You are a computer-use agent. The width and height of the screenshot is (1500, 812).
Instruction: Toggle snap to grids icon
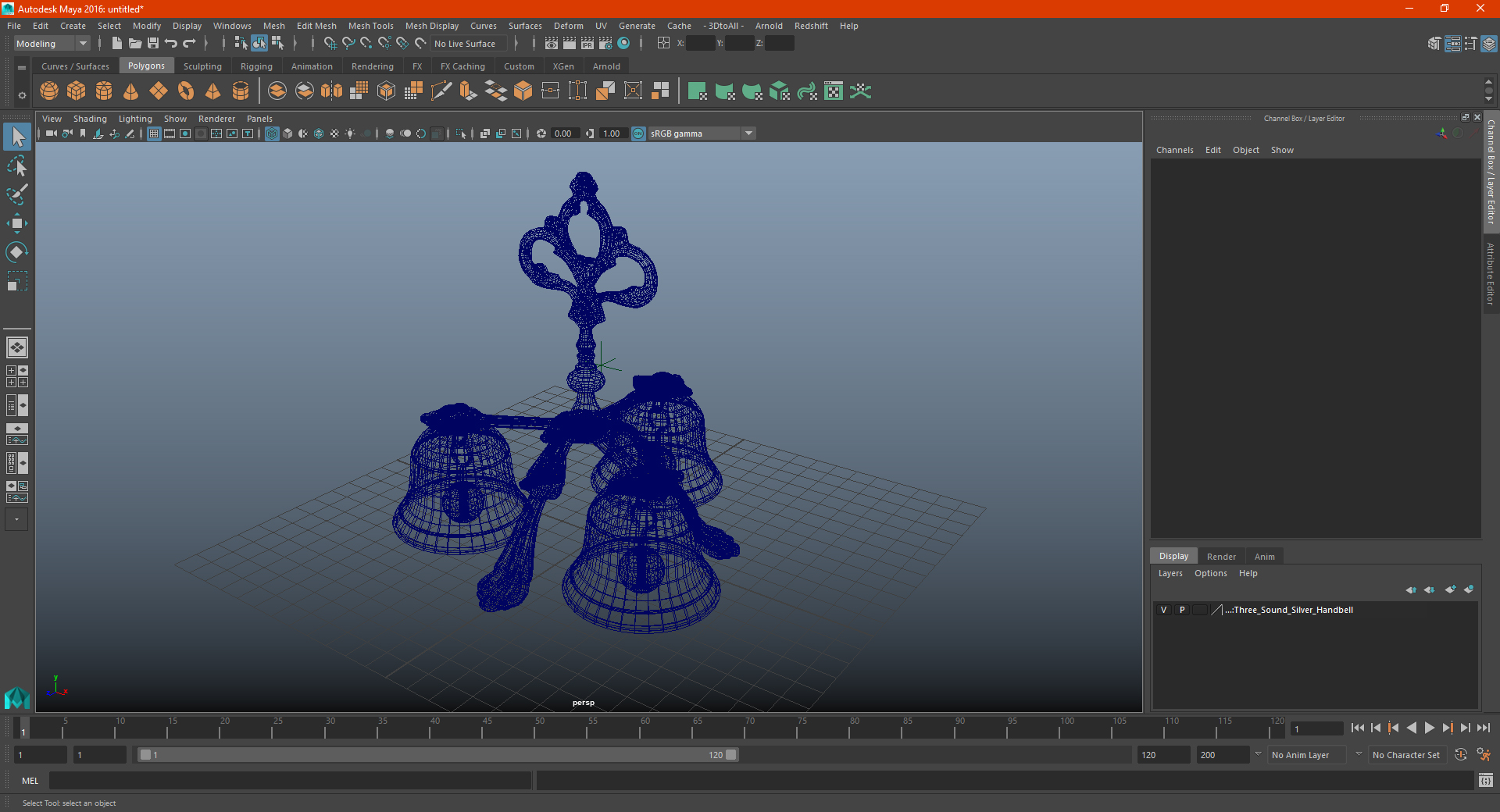tap(330, 44)
